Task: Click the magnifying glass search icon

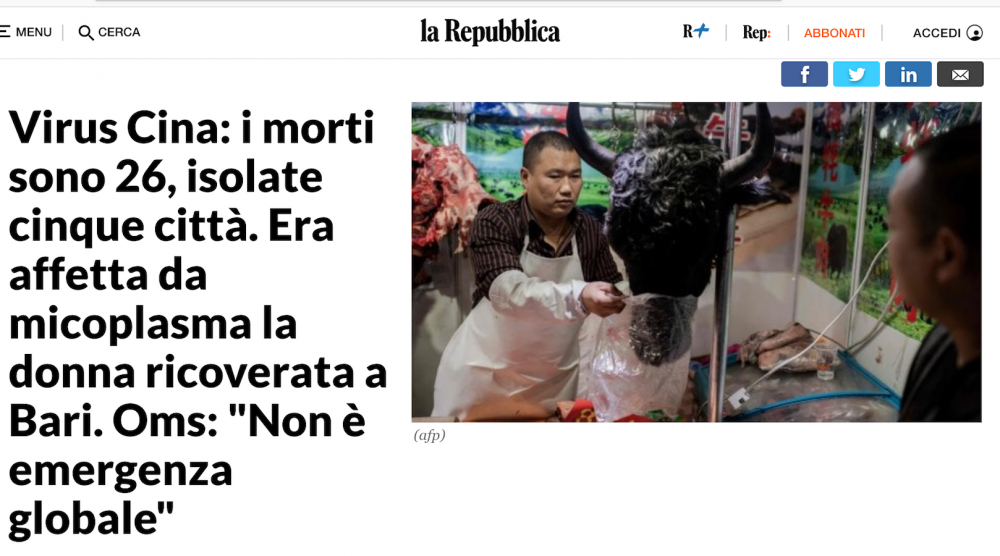Action: tap(85, 33)
